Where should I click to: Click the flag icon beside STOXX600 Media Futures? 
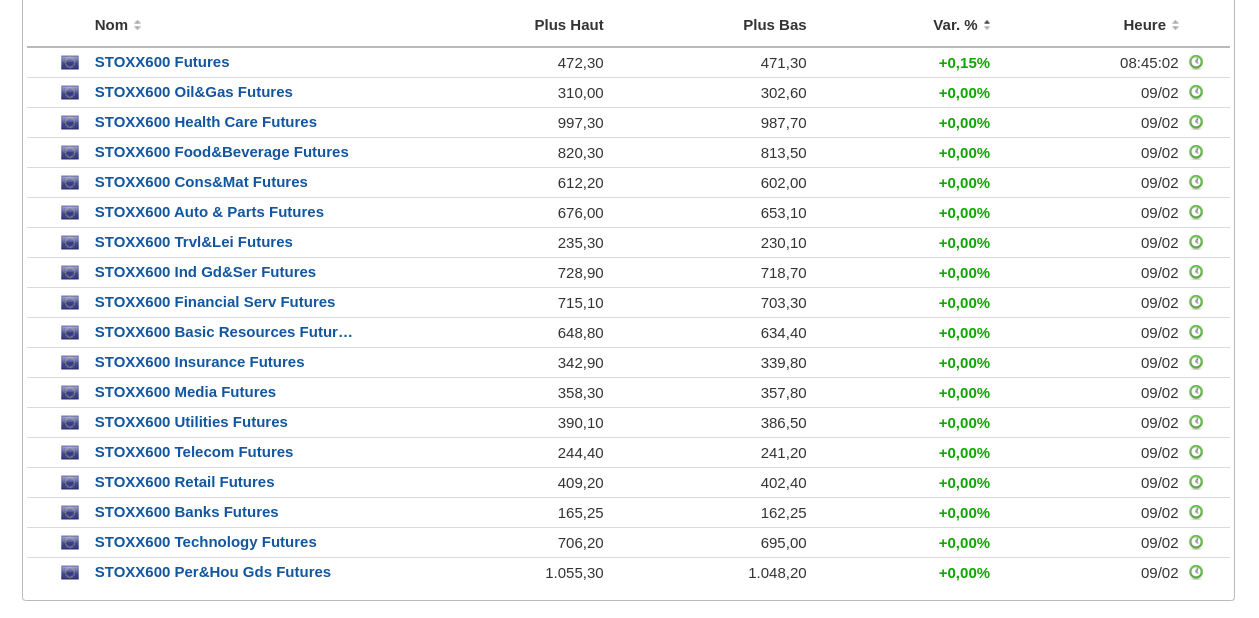(x=70, y=392)
